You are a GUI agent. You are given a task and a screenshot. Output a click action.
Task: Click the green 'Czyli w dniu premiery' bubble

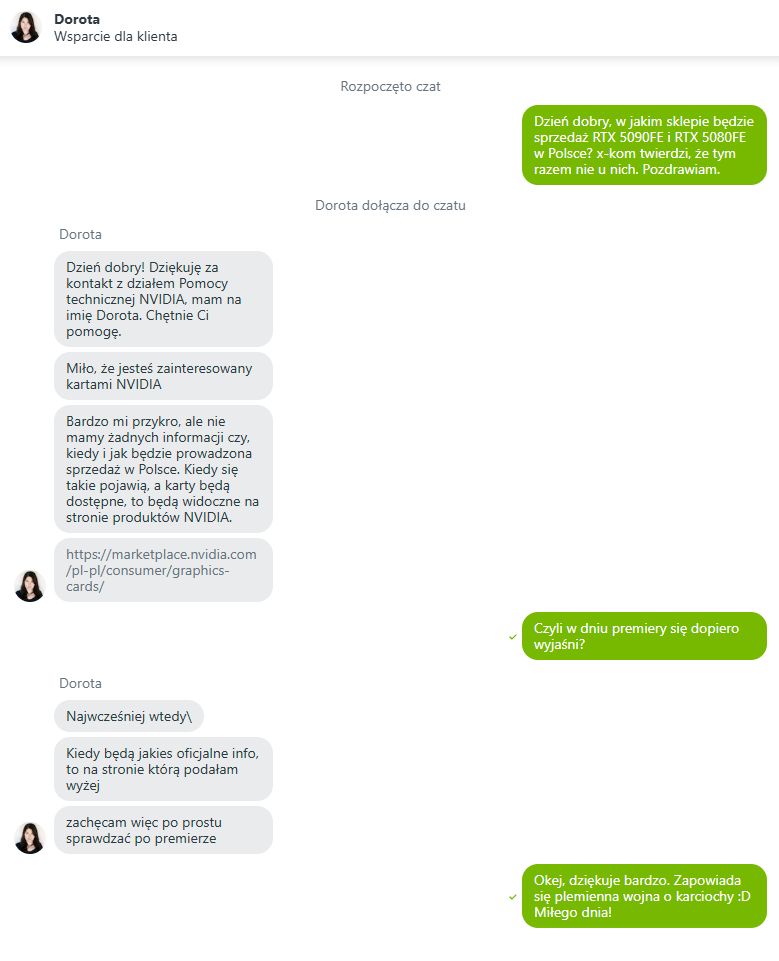[644, 636]
